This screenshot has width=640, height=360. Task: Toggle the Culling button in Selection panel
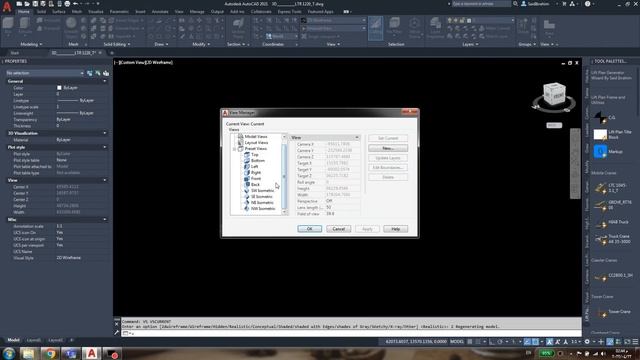tap(376, 28)
